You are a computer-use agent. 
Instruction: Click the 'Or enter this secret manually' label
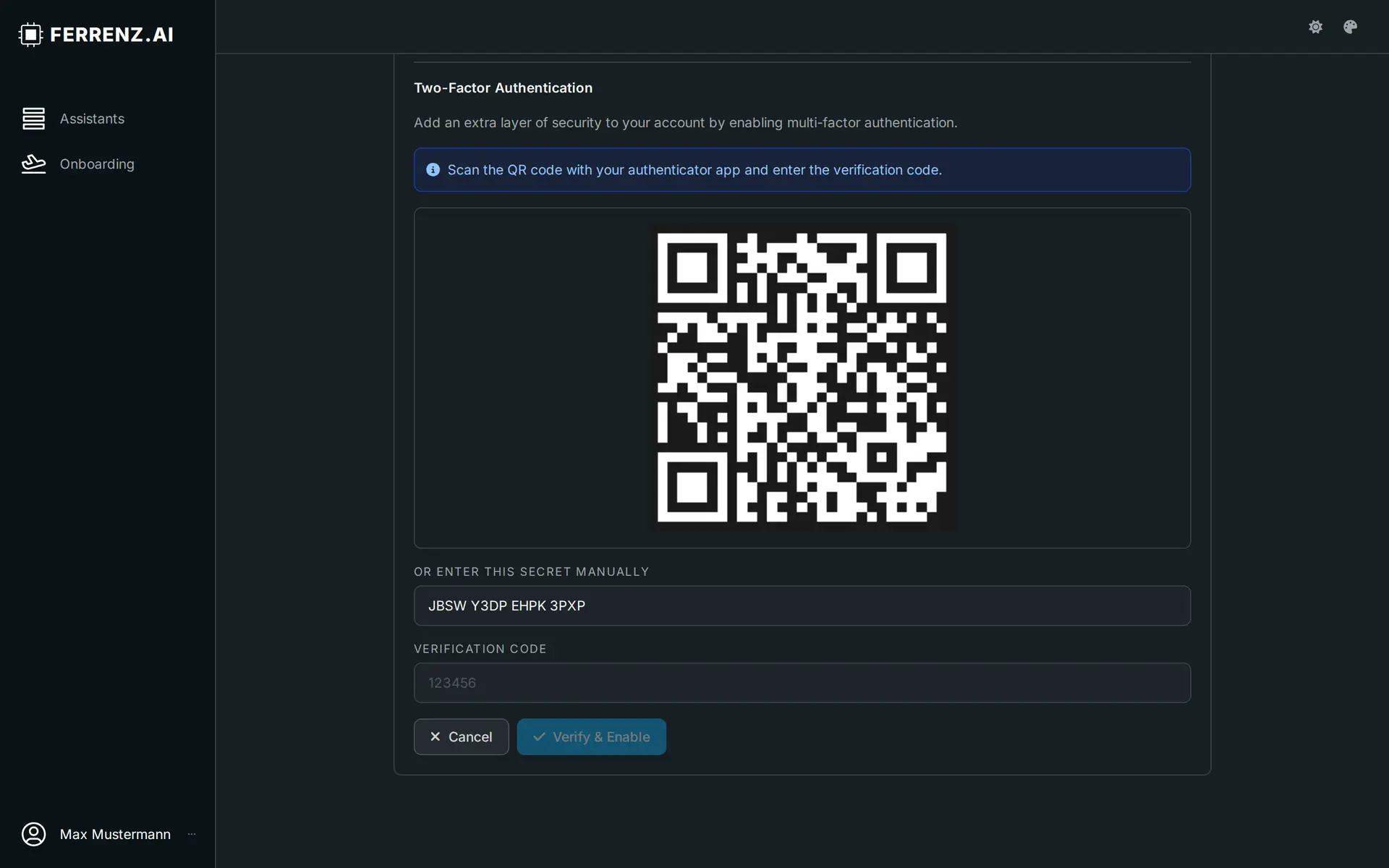(x=531, y=571)
